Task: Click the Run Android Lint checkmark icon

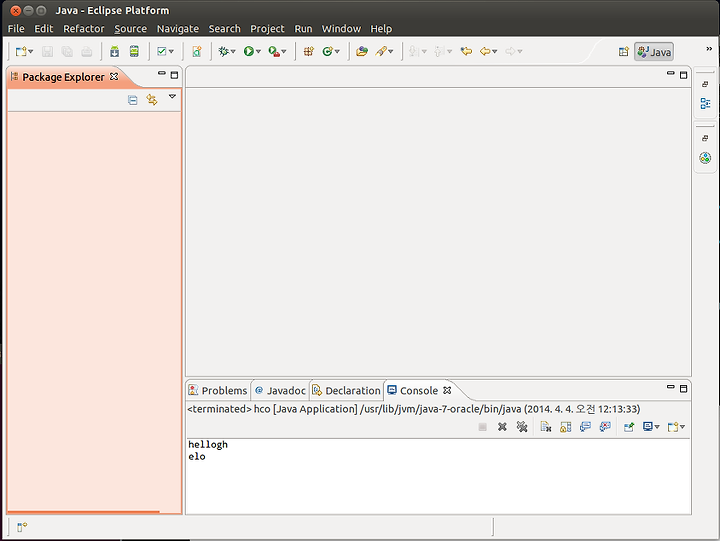Action: (x=161, y=51)
